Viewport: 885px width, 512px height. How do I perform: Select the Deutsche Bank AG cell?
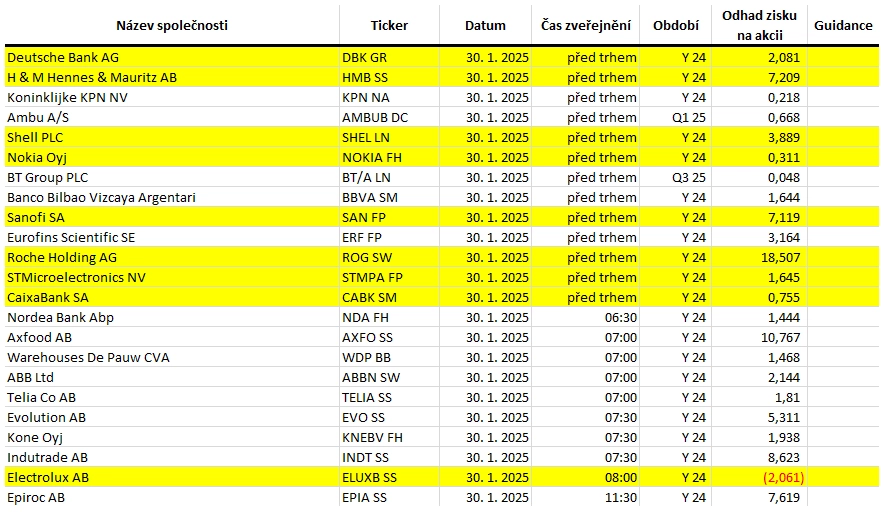pyautogui.click(x=172, y=58)
